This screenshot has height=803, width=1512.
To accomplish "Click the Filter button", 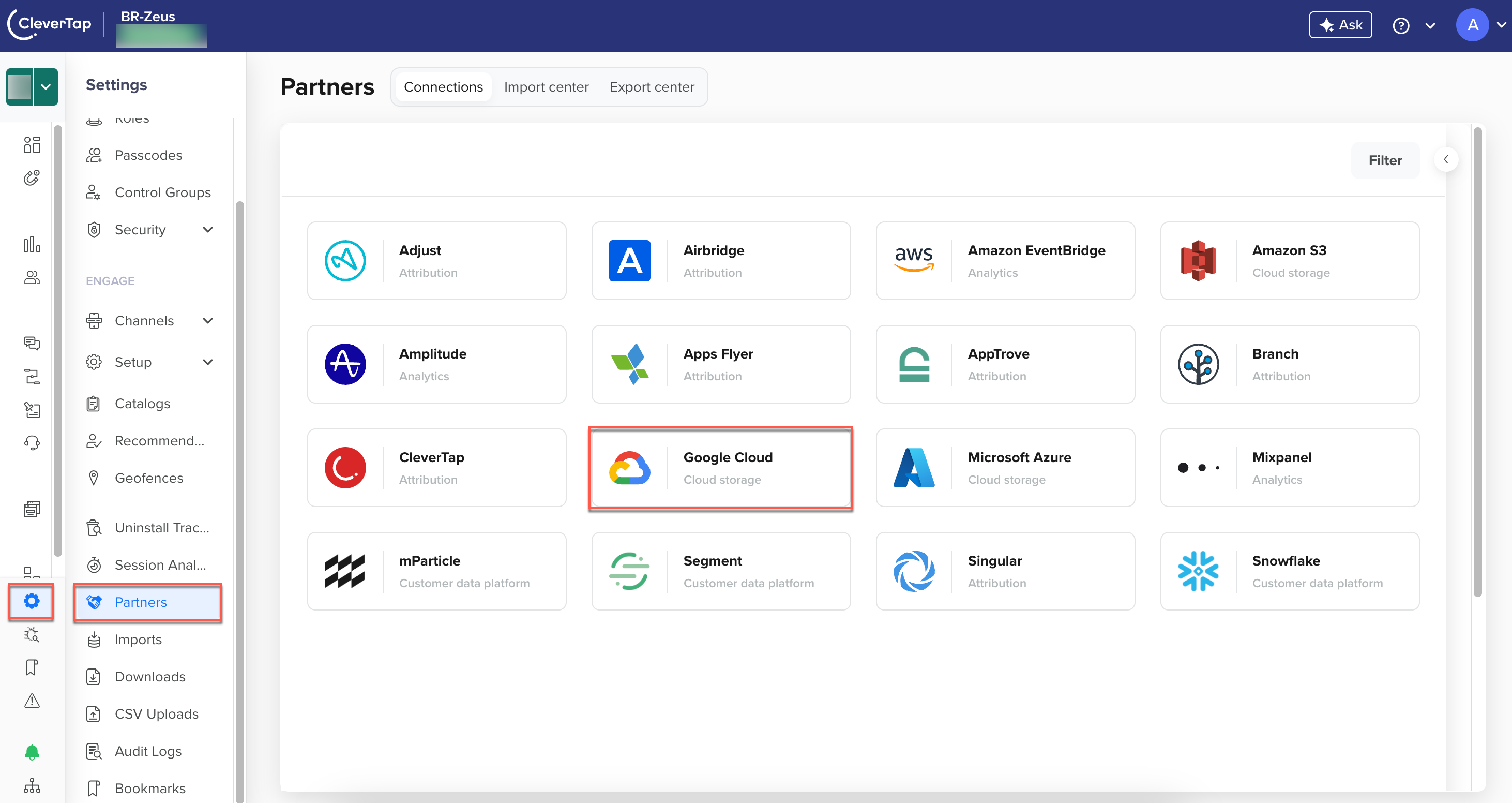I will click(x=1385, y=160).
